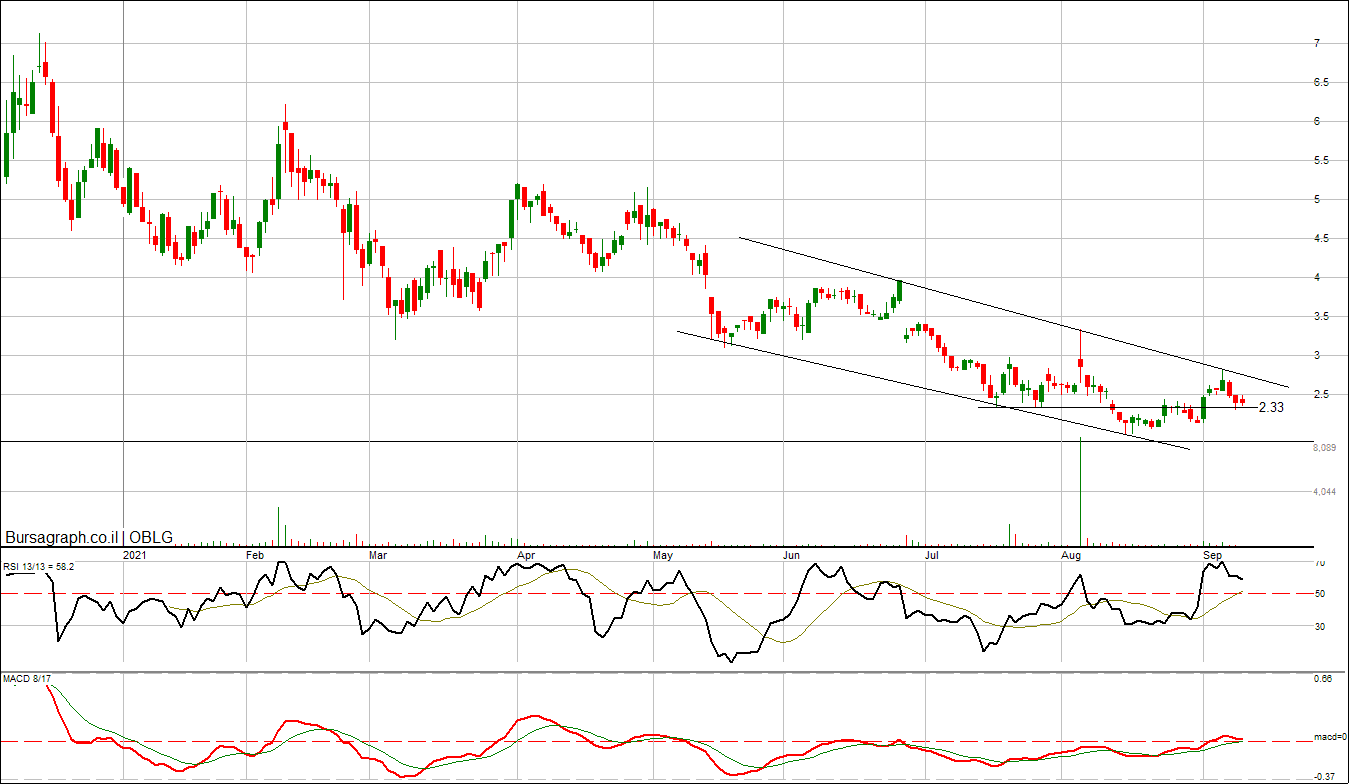Click the 2021 year label
Viewport: 1349px width, 784px height.
click(134, 554)
